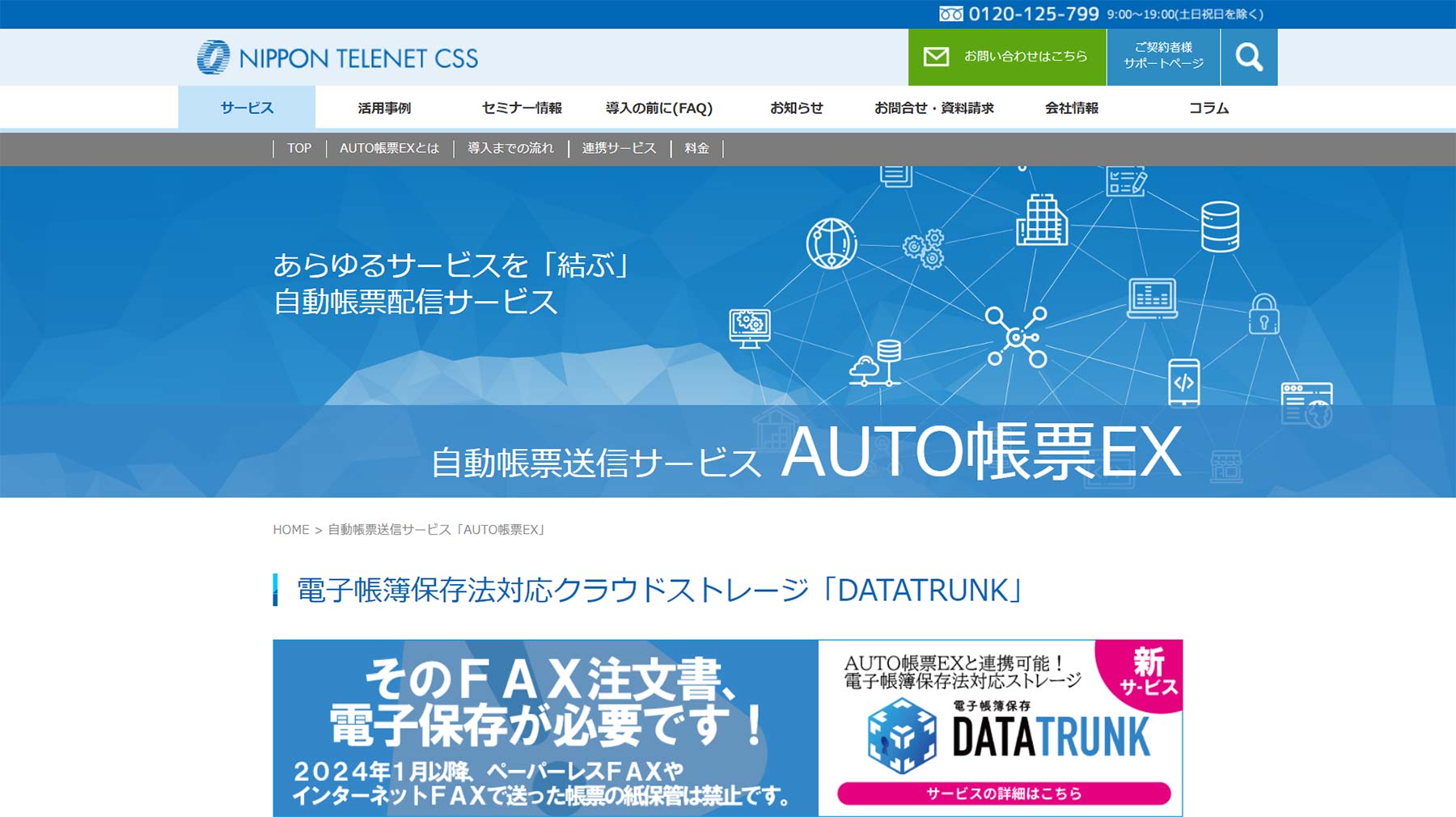Open the サービス menu tab
1456x817 pixels.
[x=247, y=108]
